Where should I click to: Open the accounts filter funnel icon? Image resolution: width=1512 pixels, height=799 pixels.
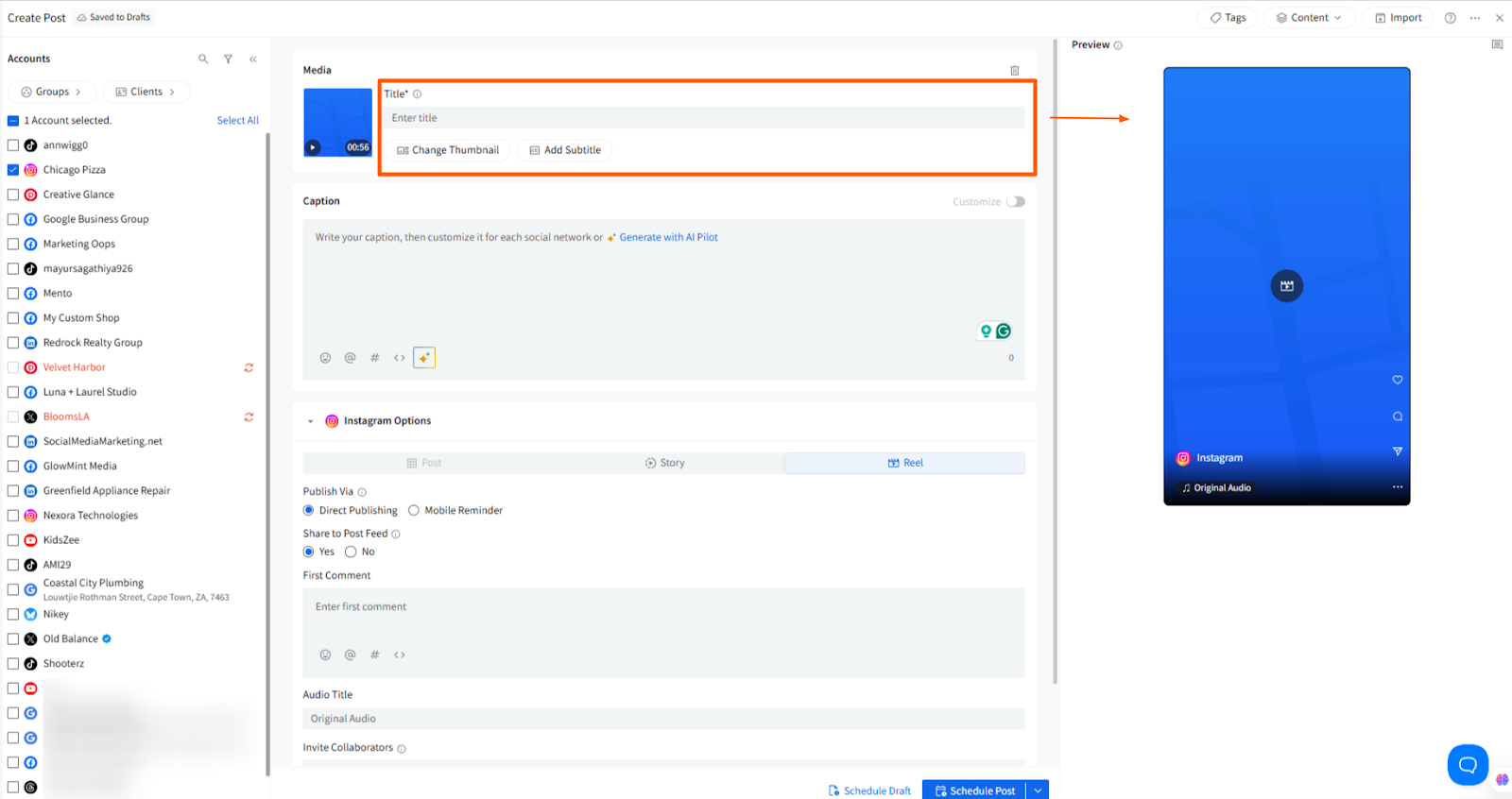228,59
